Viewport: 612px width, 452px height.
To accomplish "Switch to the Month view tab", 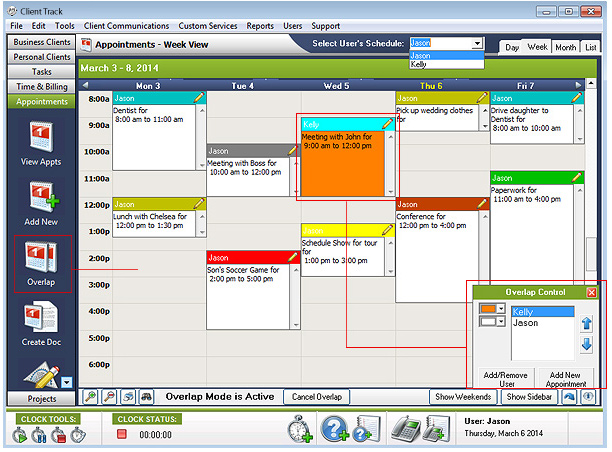I will coord(566,47).
